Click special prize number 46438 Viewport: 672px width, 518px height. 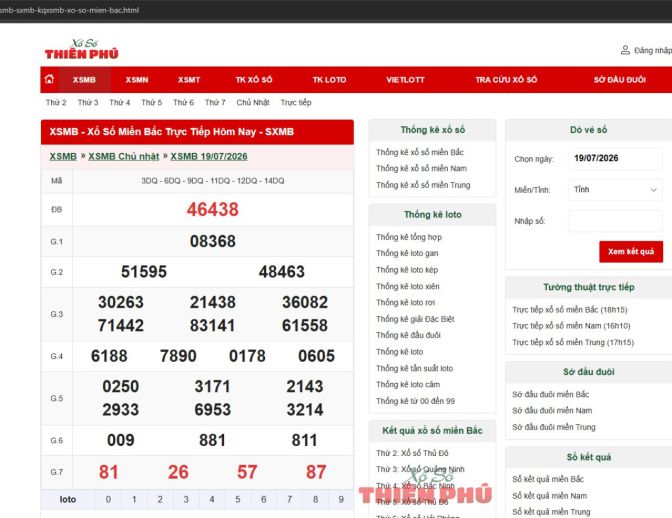(x=213, y=210)
